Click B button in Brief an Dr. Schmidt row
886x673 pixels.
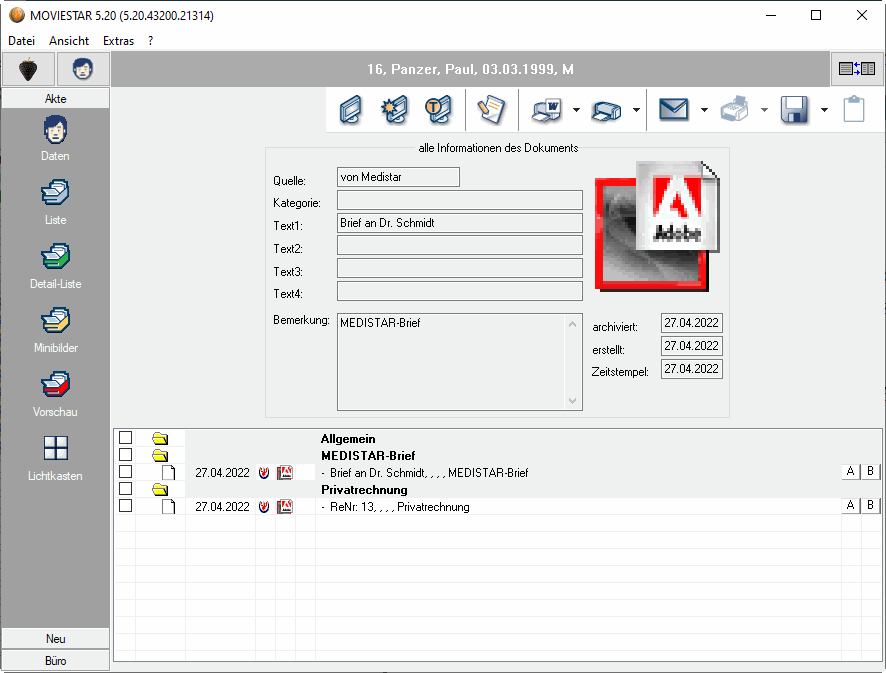coord(870,471)
